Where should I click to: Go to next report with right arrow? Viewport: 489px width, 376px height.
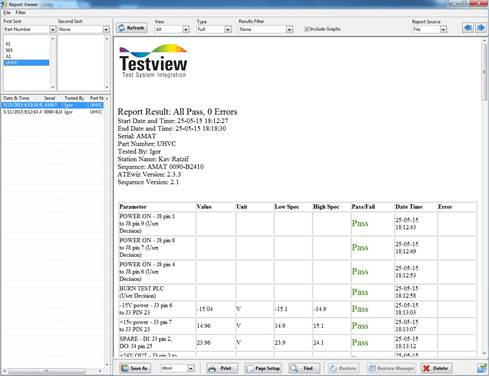481,28
